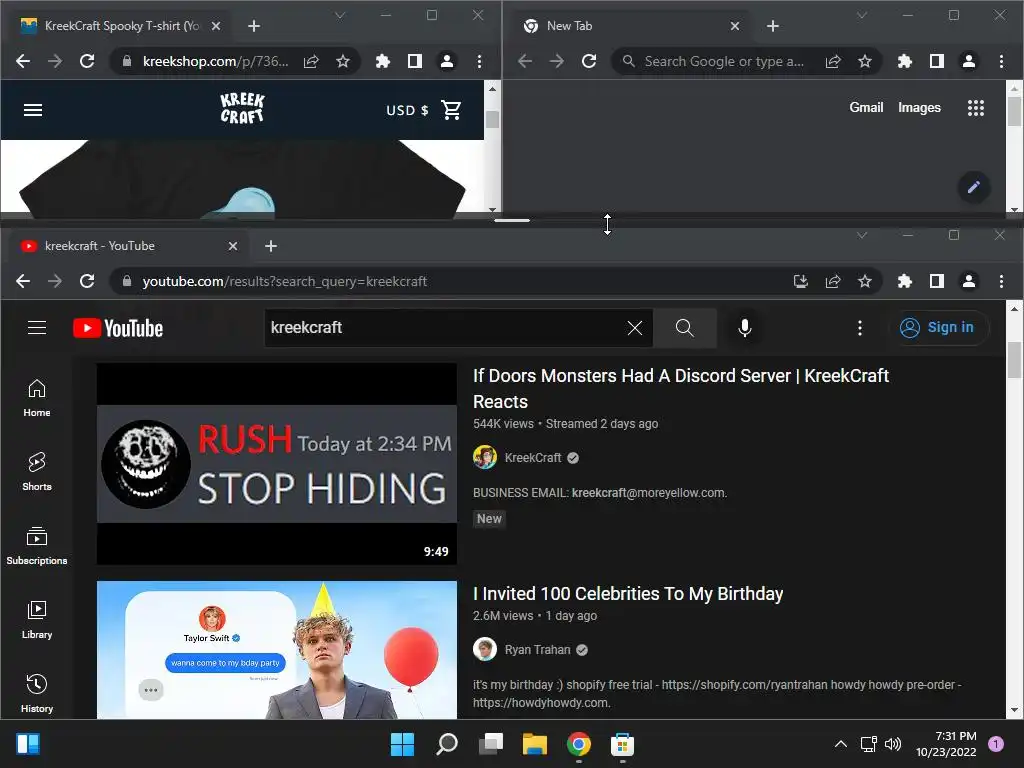Select the kreekcraft - YouTube tab
The image size is (1024, 768).
click(x=128, y=246)
